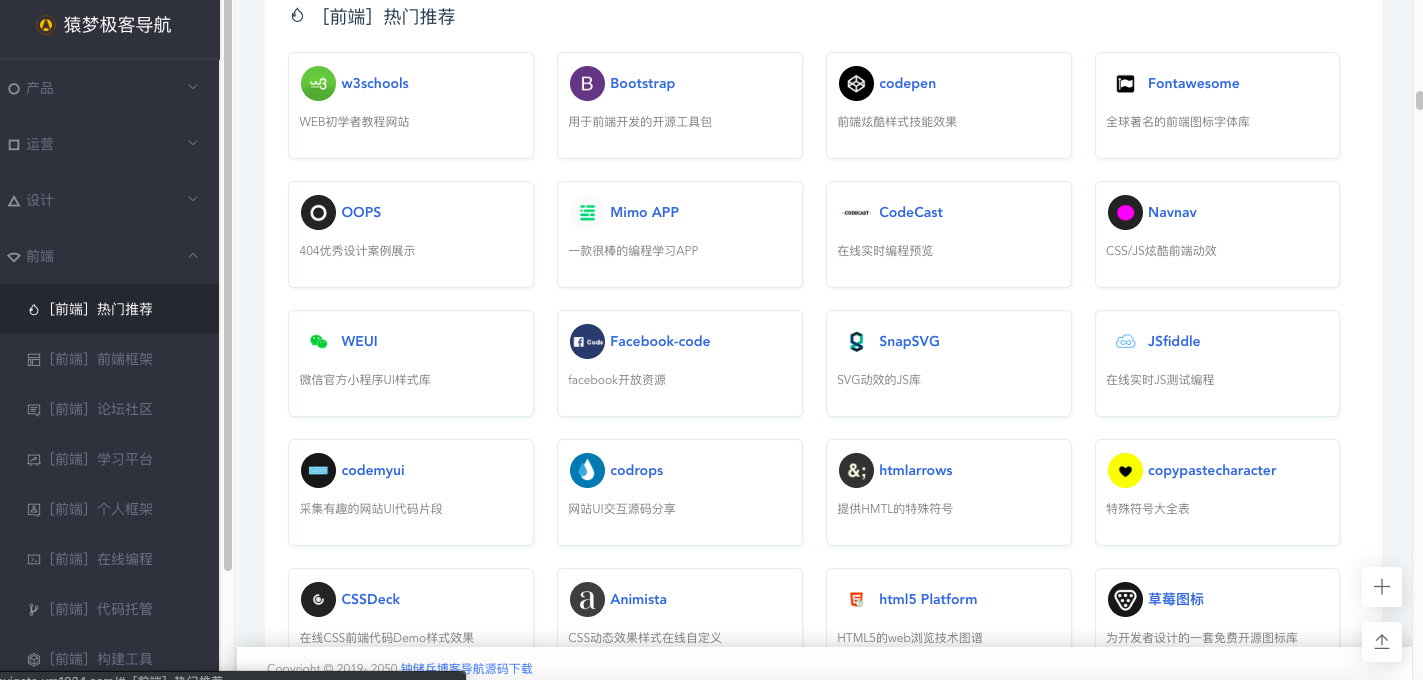
Task: Click the htmlarrows ampersand icon
Action: pos(856,471)
